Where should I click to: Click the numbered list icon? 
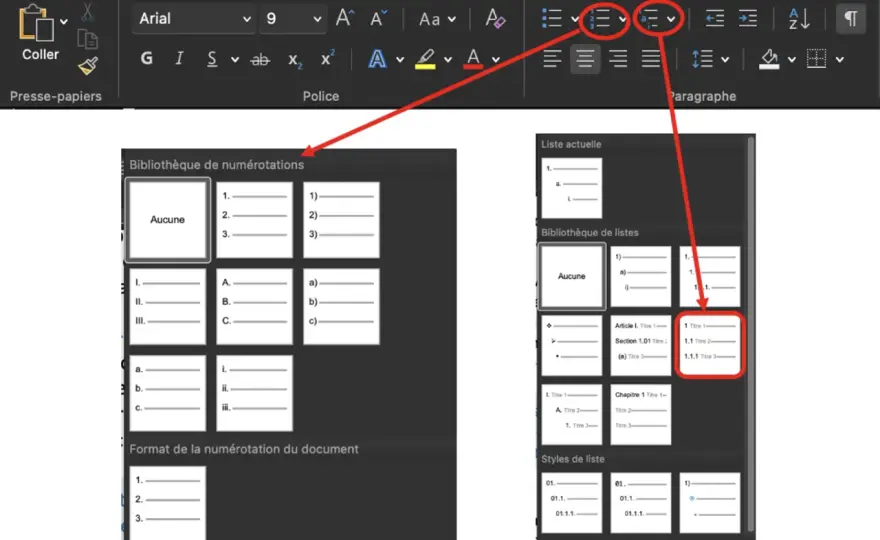tap(599, 20)
